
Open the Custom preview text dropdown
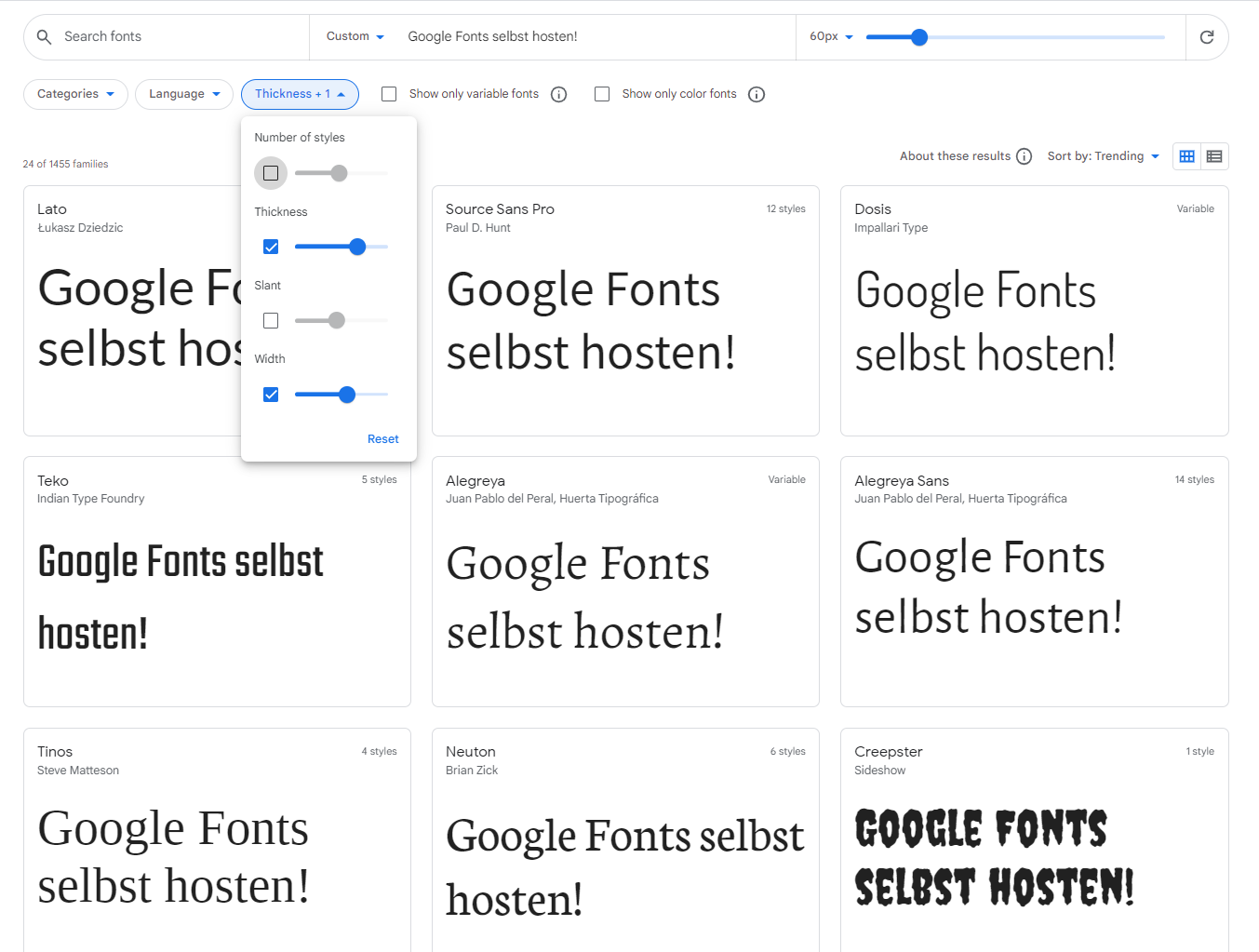[x=355, y=36]
